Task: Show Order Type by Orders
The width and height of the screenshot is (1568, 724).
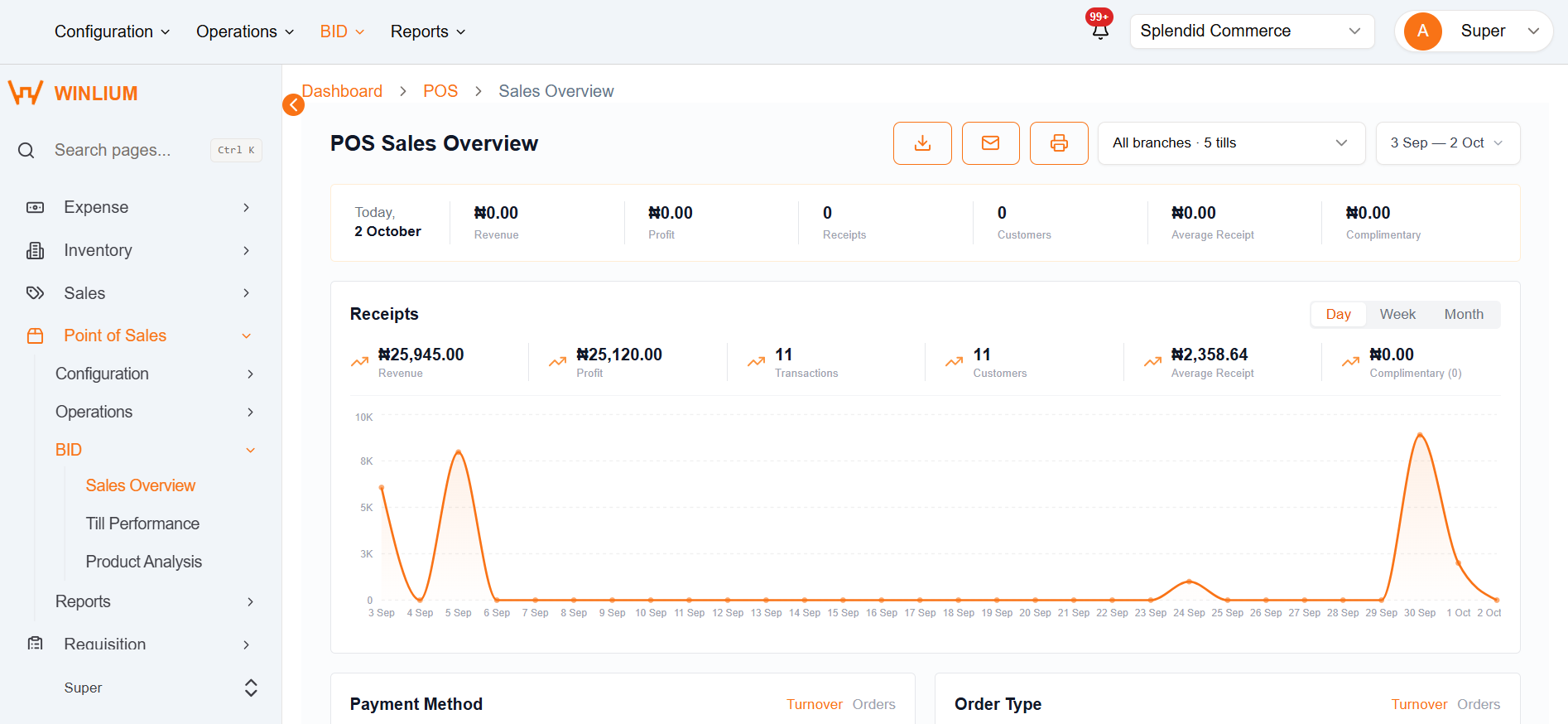Action: point(1479,704)
